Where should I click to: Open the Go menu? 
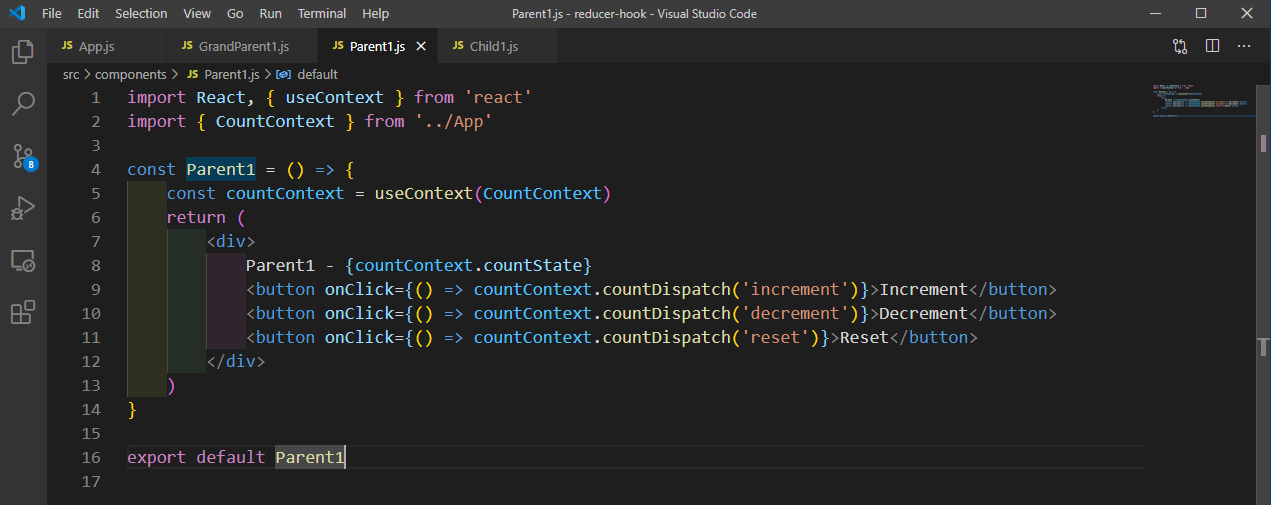[x=235, y=13]
